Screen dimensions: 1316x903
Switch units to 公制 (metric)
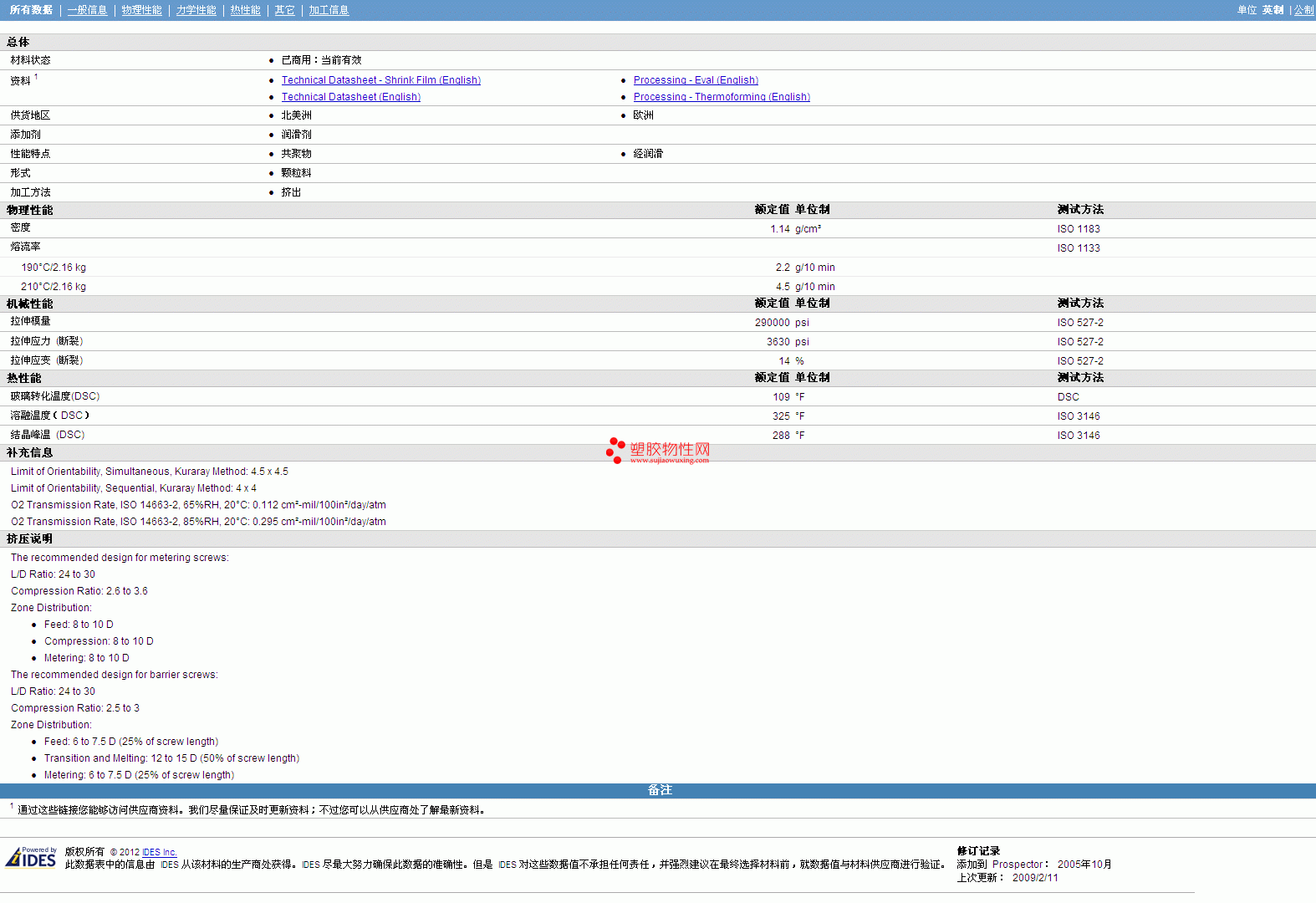point(1303,10)
